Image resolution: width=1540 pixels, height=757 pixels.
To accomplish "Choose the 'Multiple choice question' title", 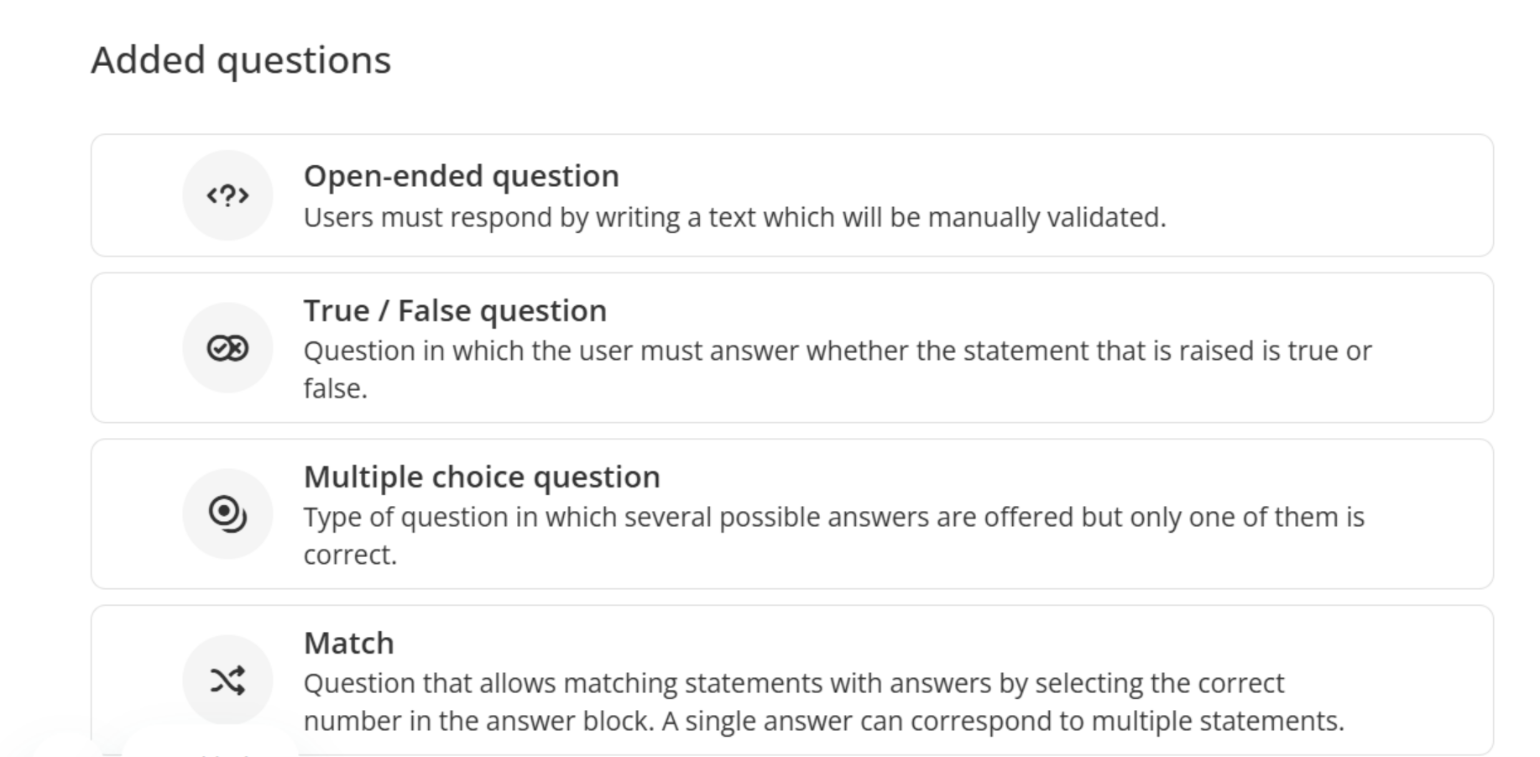I will click(482, 477).
